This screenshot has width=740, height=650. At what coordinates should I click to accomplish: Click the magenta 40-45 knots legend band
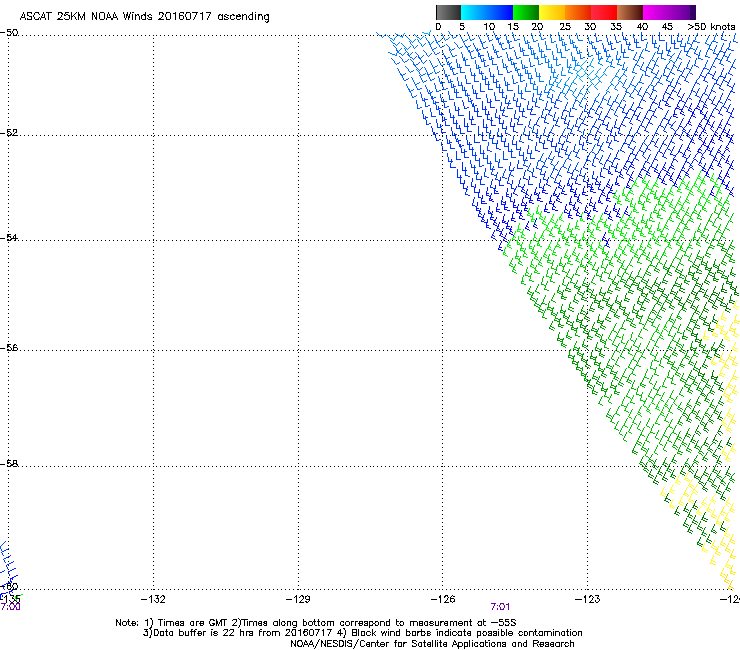[656, 12]
